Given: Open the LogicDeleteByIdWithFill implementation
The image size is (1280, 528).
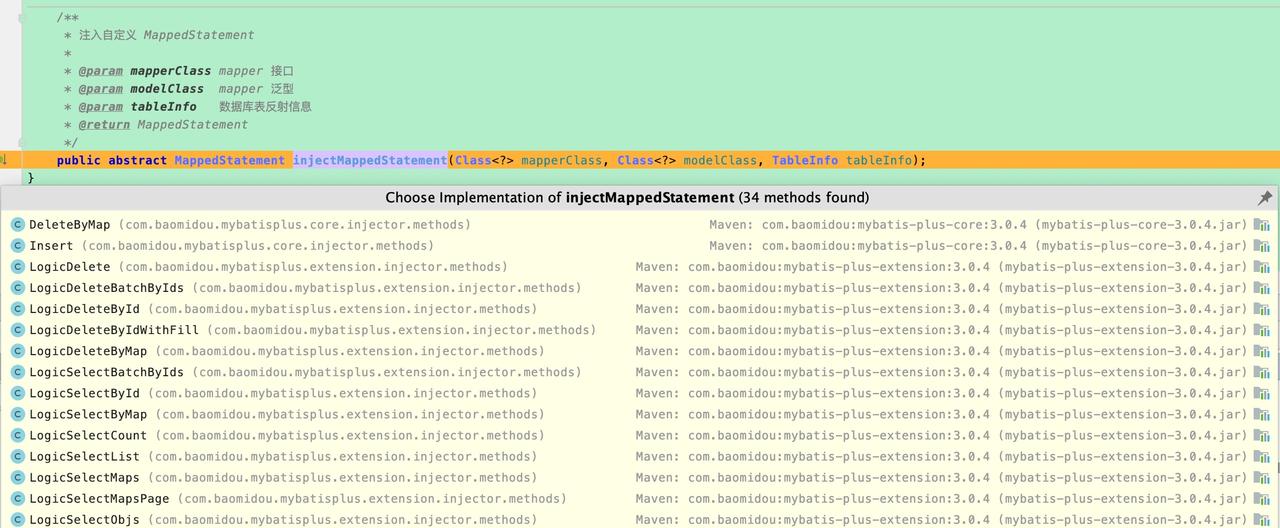Looking at the screenshot, I should (x=113, y=330).
